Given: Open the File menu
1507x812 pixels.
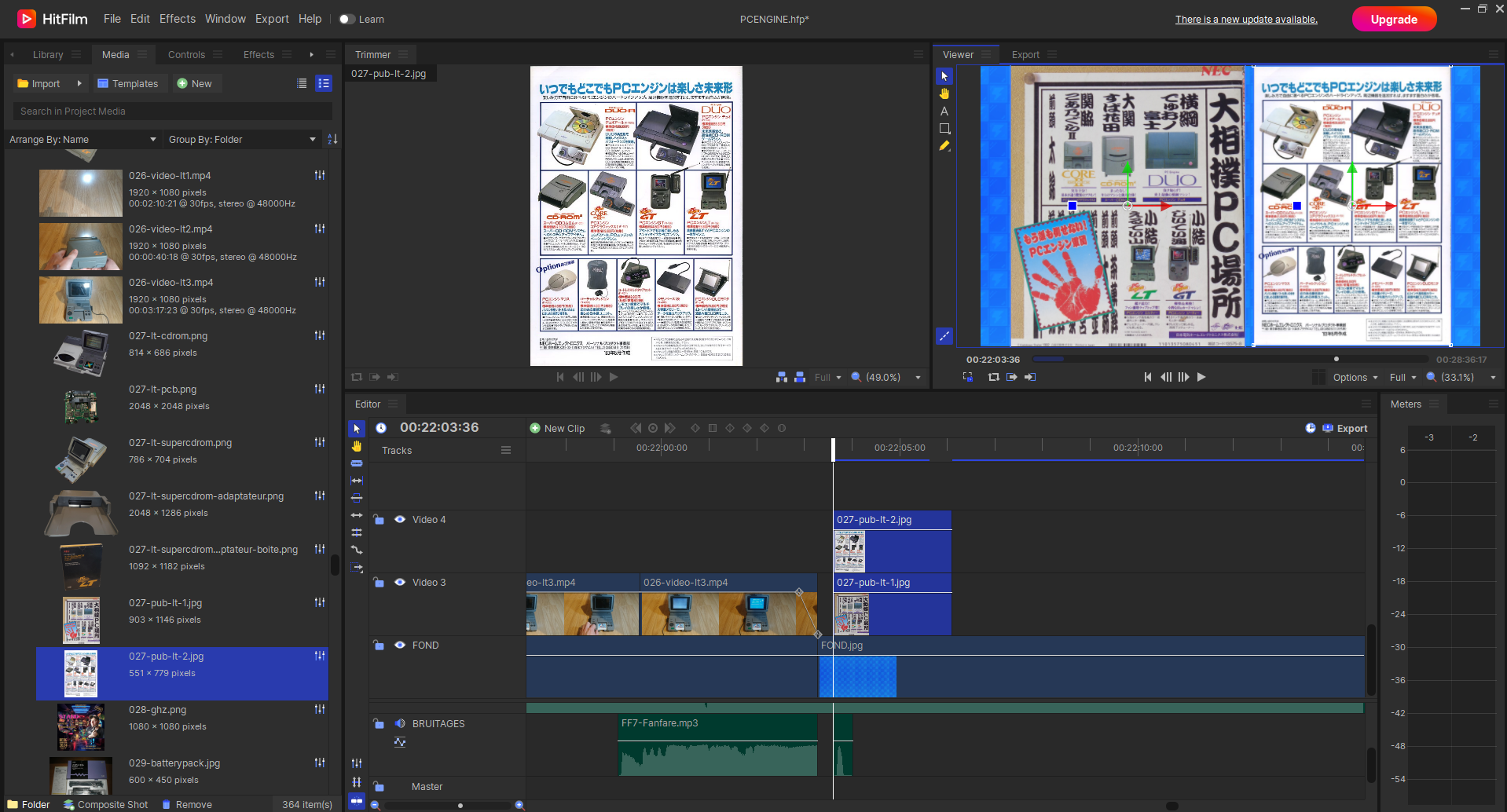Looking at the screenshot, I should 112,19.
